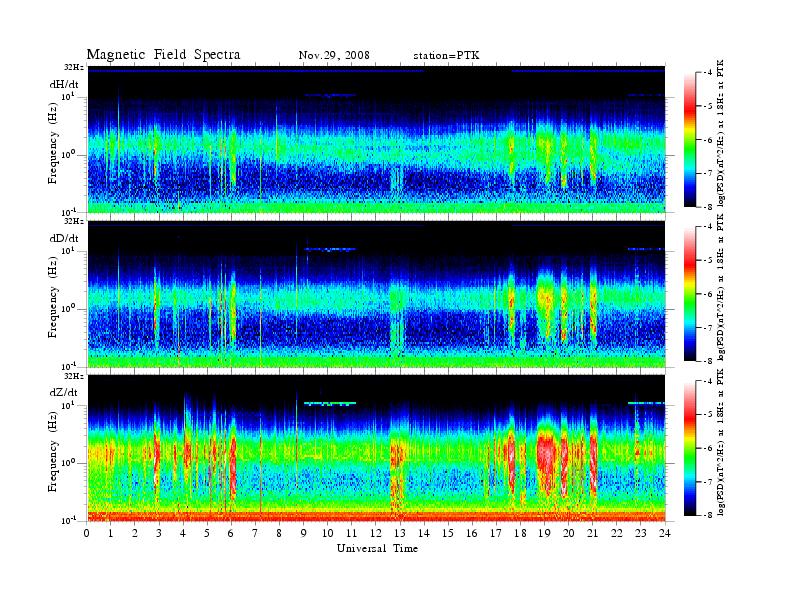Screen dimensions: 792x612
Task: Click the hour '9' tick label
Action: [x=304, y=533]
